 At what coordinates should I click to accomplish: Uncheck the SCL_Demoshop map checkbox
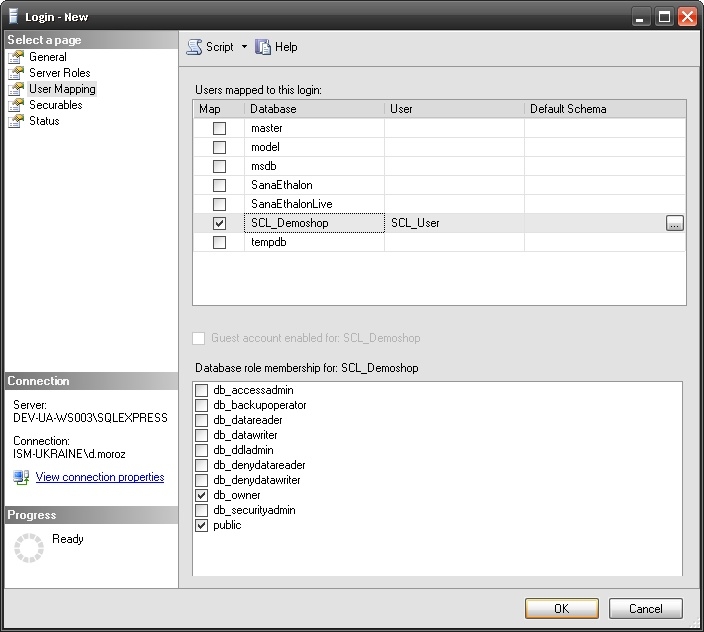click(x=219, y=223)
